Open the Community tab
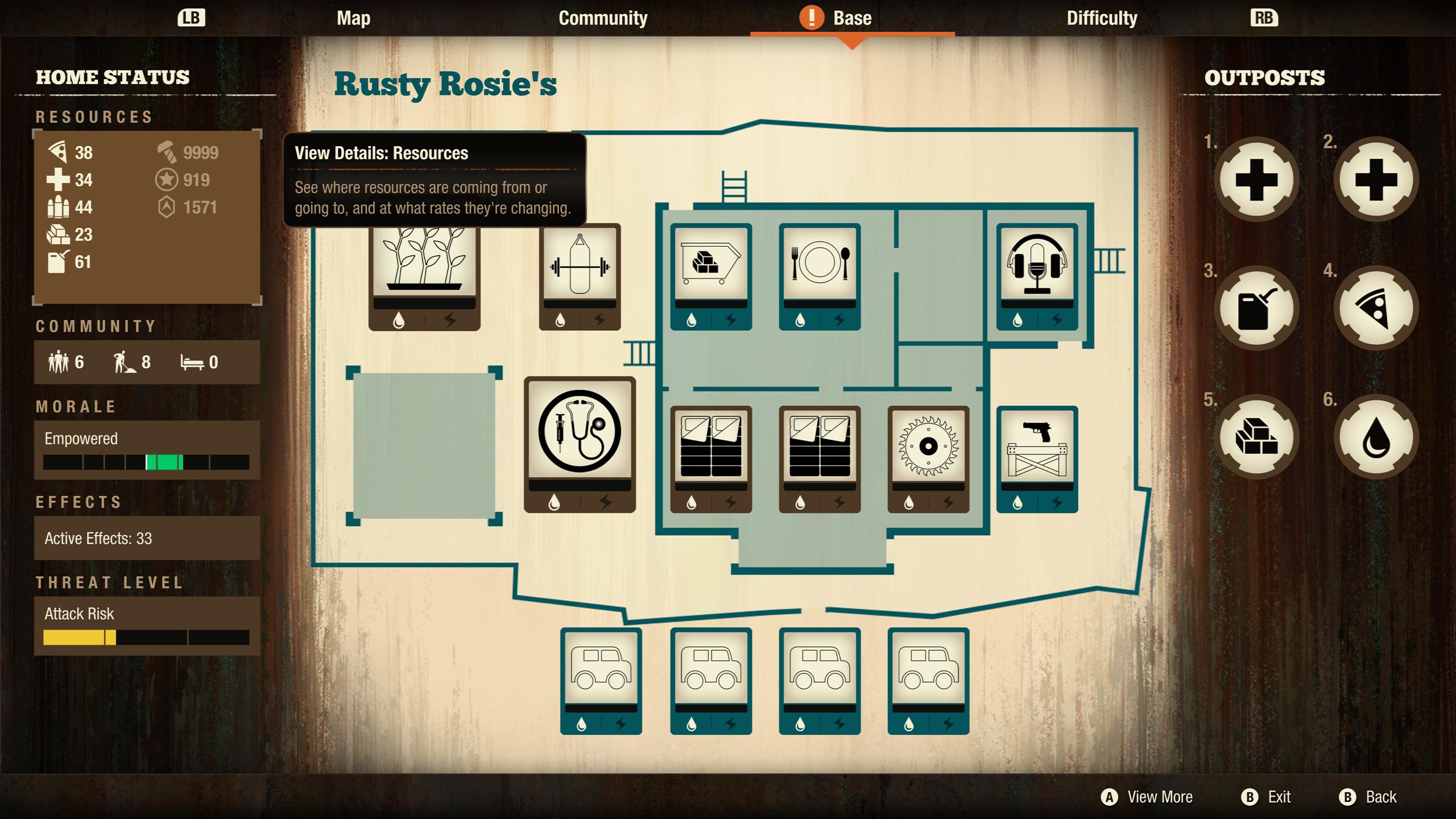1456x819 pixels. 603,18
